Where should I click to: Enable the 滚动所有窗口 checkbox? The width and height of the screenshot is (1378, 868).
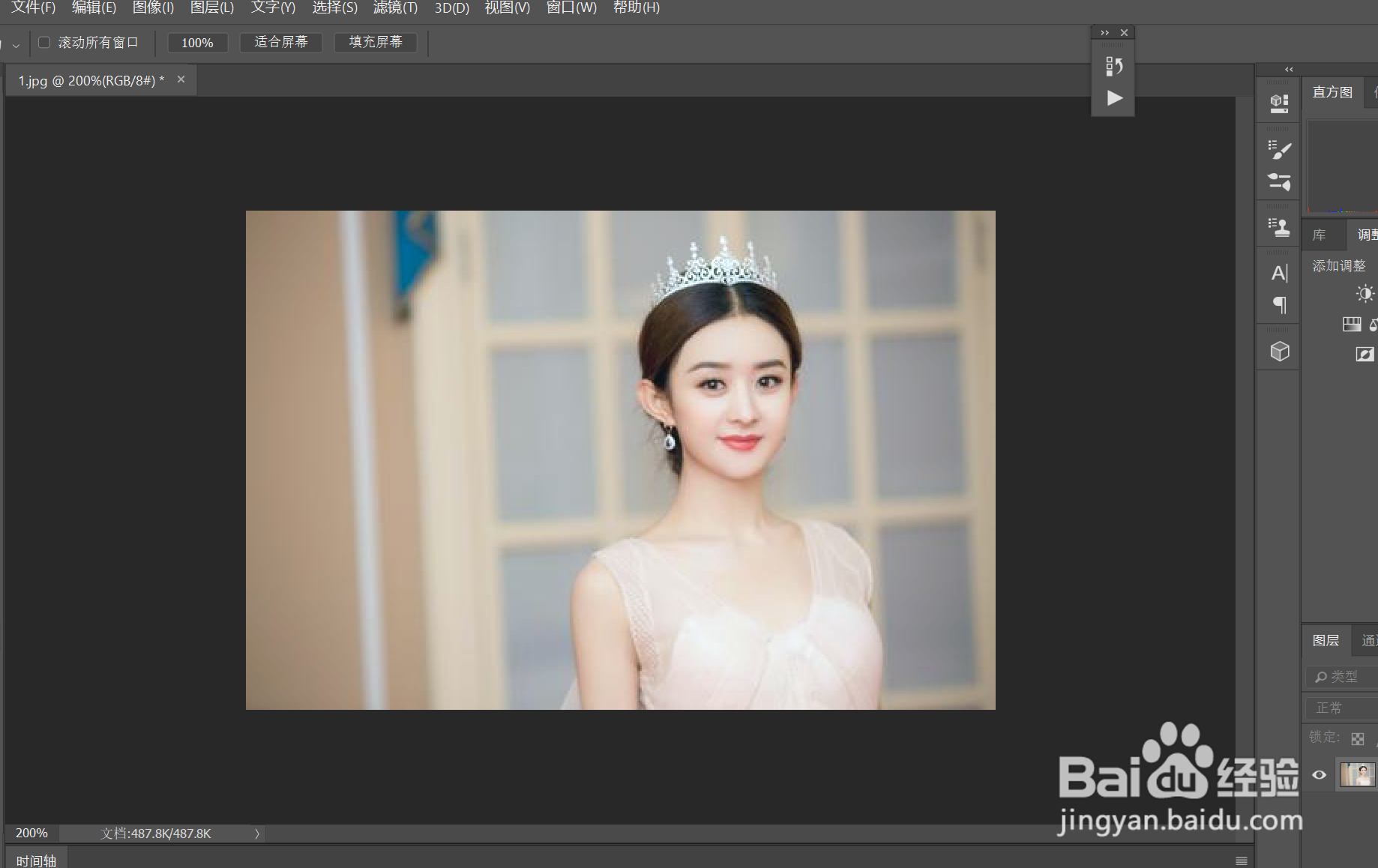coord(43,43)
